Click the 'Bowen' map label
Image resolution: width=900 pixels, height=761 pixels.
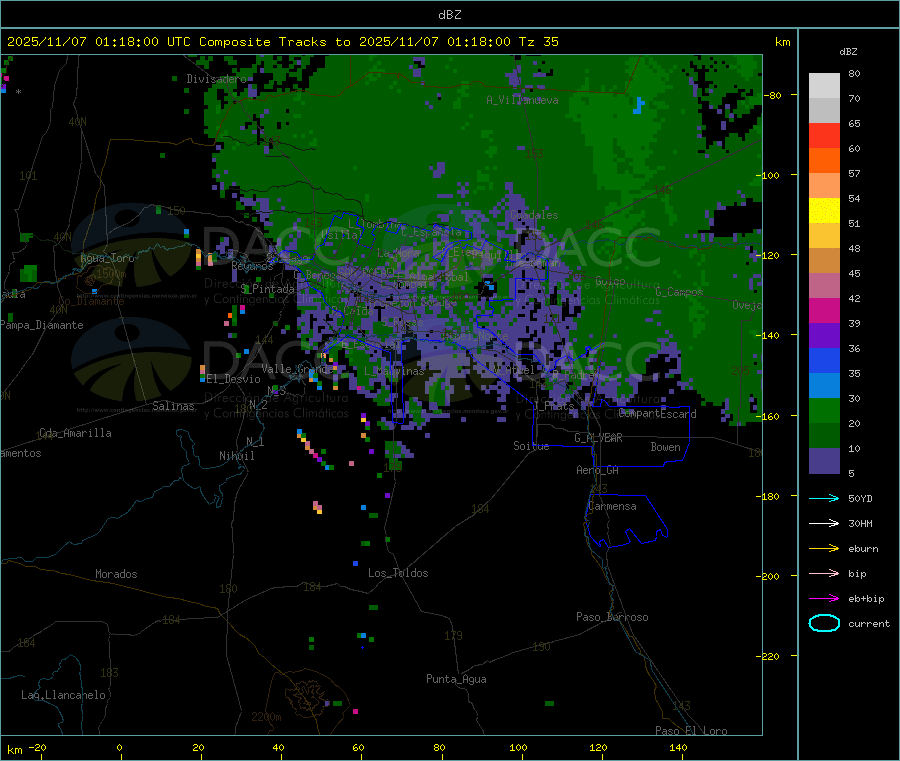point(665,447)
